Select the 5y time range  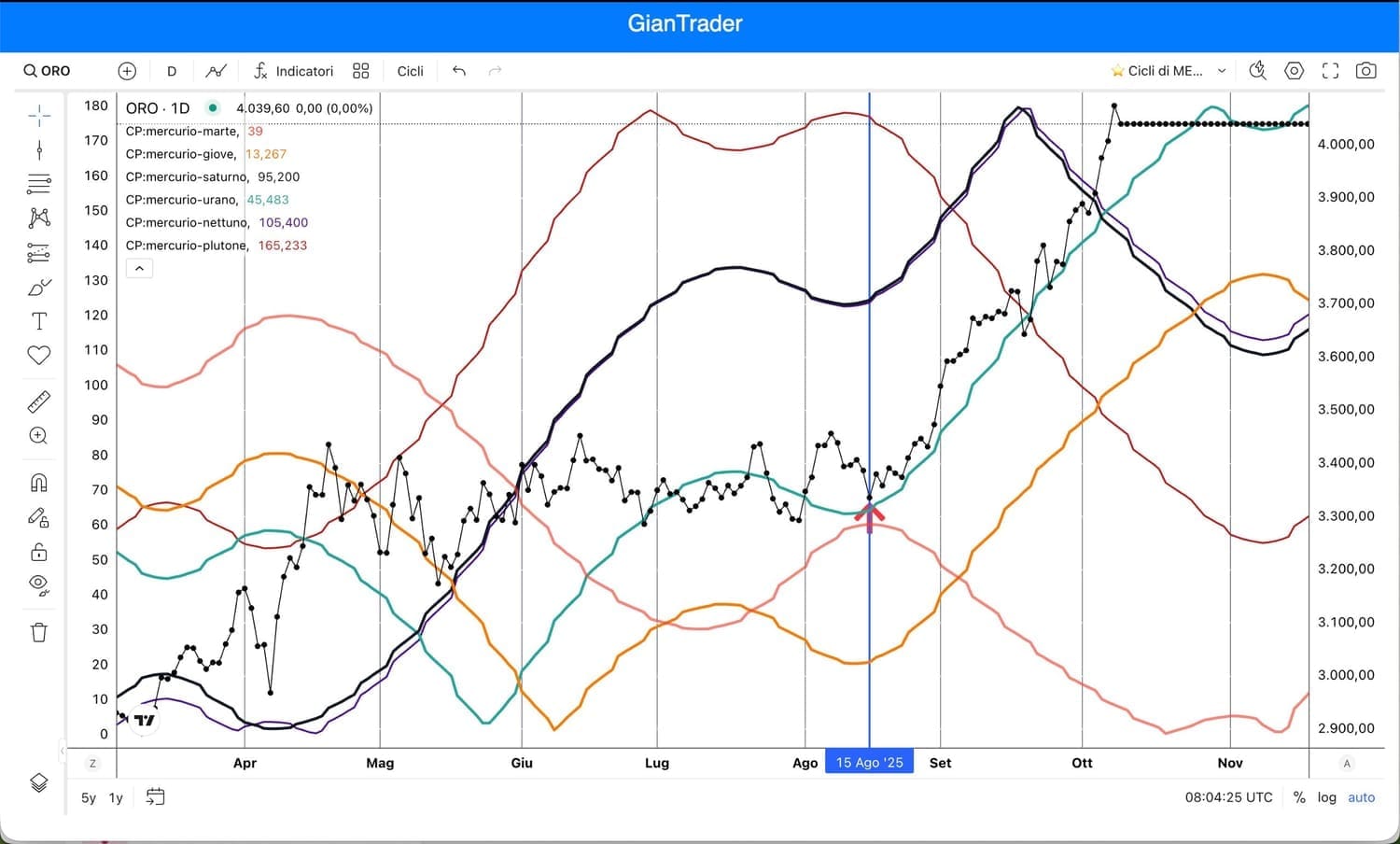click(x=89, y=797)
